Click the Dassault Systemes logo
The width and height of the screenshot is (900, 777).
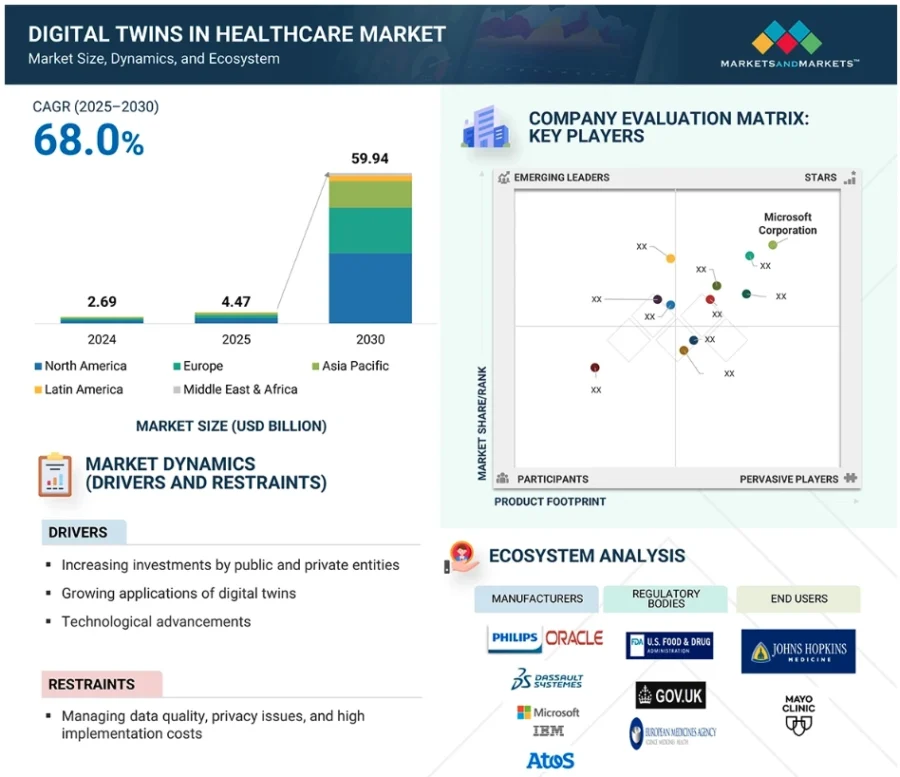pyautogui.click(x=546, y=679)
